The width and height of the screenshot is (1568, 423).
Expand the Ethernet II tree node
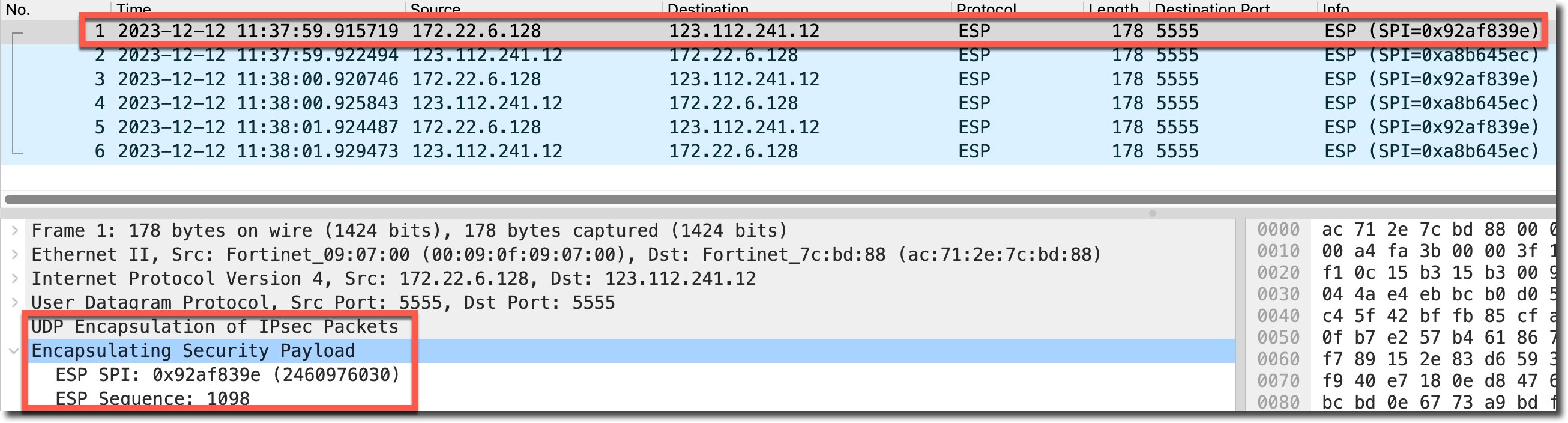click(15, 255)
